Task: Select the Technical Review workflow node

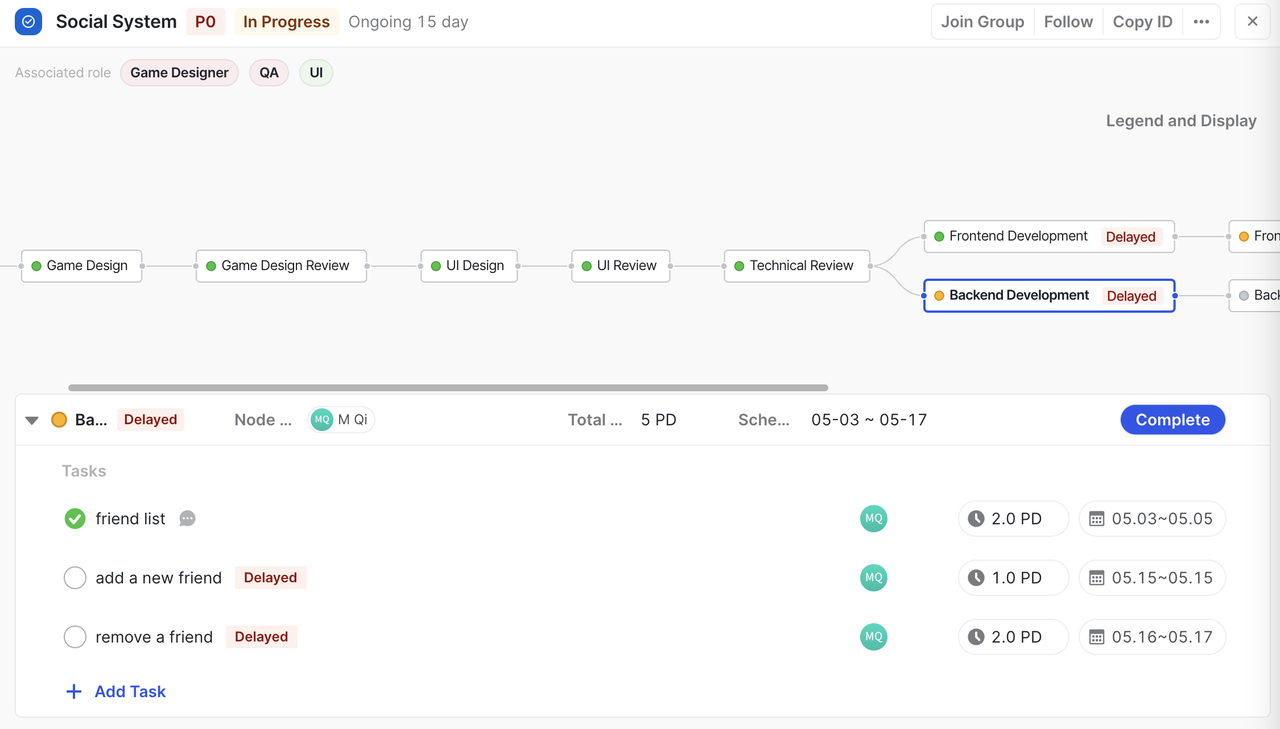Action: point(797,266)
